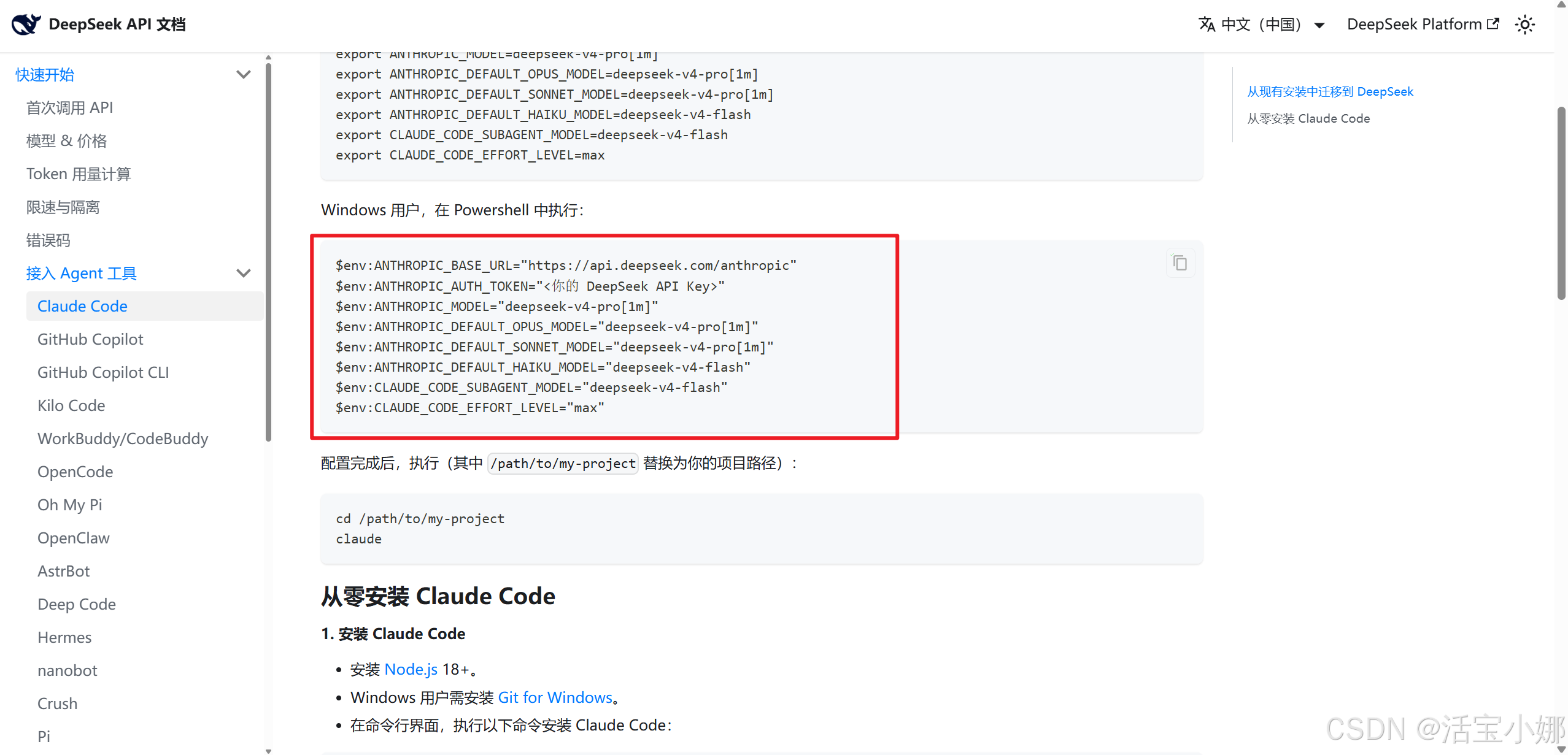Navigate to 限速与隔离 page
The height and width of the screenshot is (755, 1568).
click(63, 207)
